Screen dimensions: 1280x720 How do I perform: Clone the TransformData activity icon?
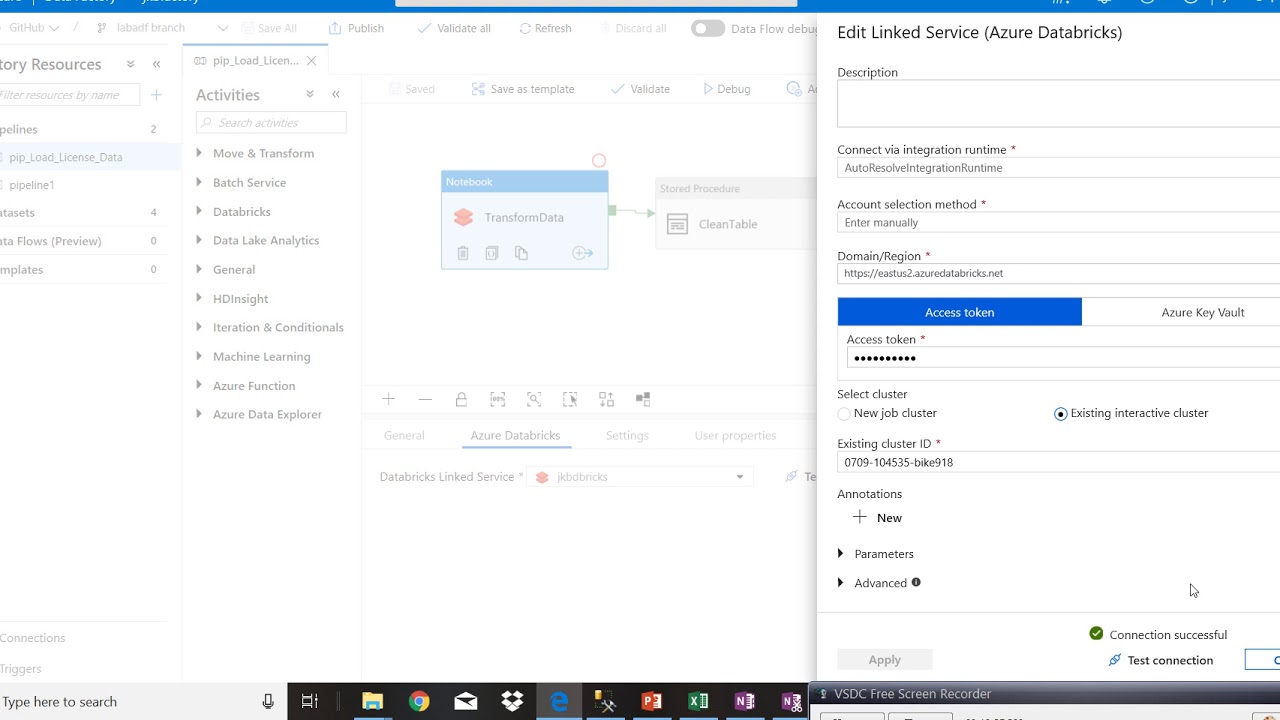[x=521, y=253]
